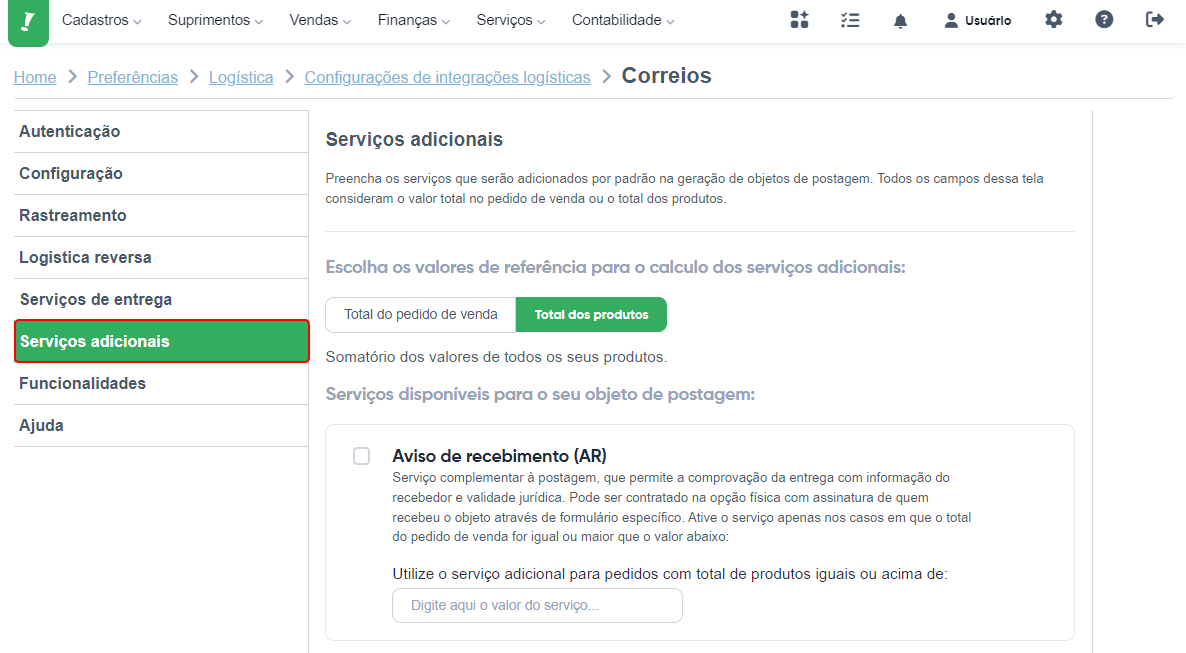Open the help question mark icon

coord(1104,20)
